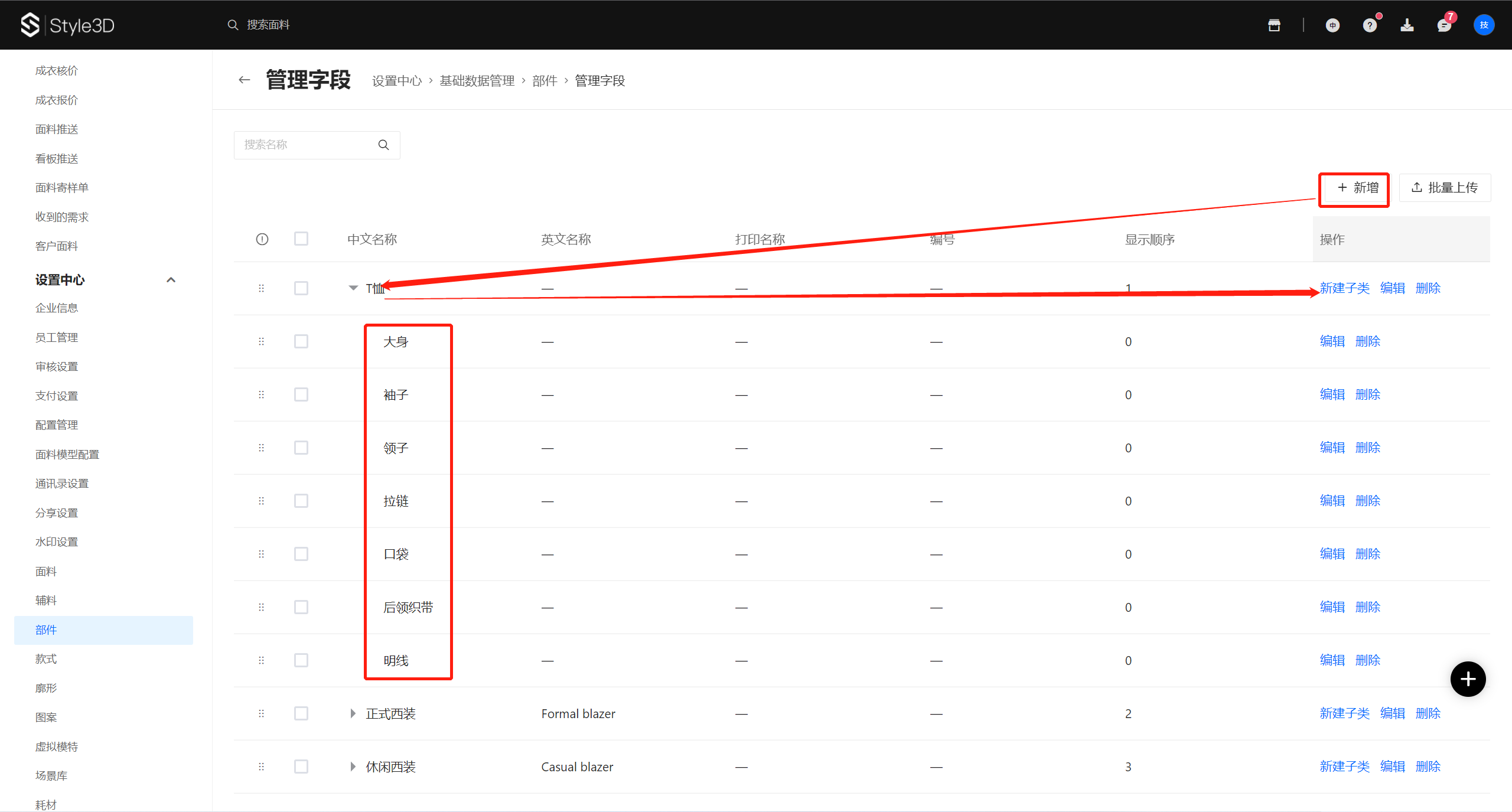This screenshot has width=1512, height=812.
Task: Click the search magnifier in name field
Action: [383, 145]
